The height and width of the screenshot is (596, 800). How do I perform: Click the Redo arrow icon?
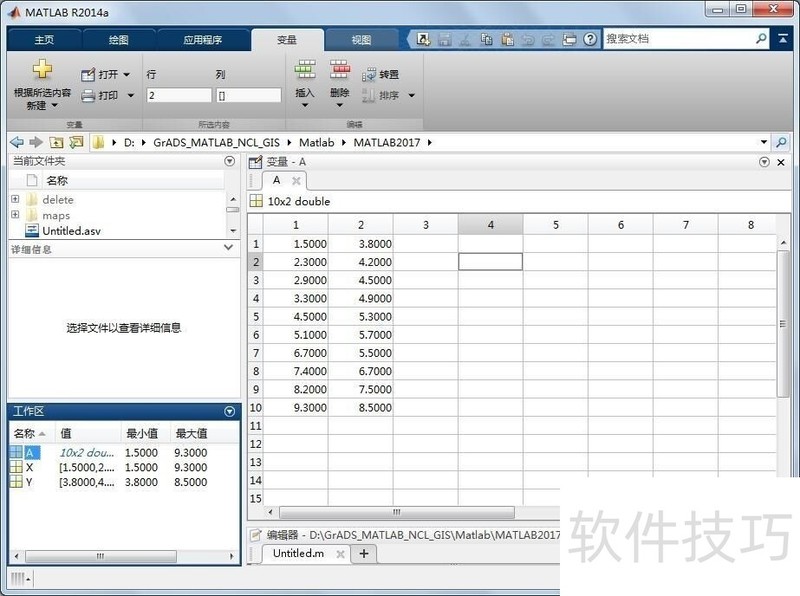tap(548, 39)
